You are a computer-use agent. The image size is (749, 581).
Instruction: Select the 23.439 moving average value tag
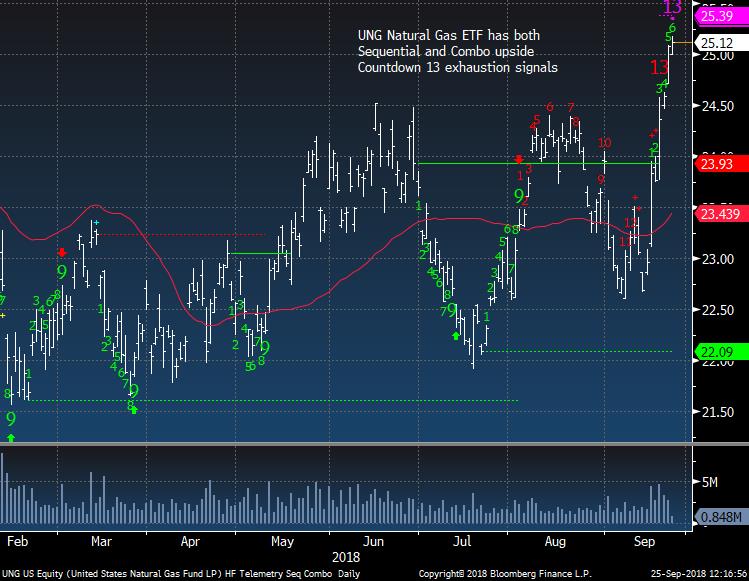click(718, 213)
